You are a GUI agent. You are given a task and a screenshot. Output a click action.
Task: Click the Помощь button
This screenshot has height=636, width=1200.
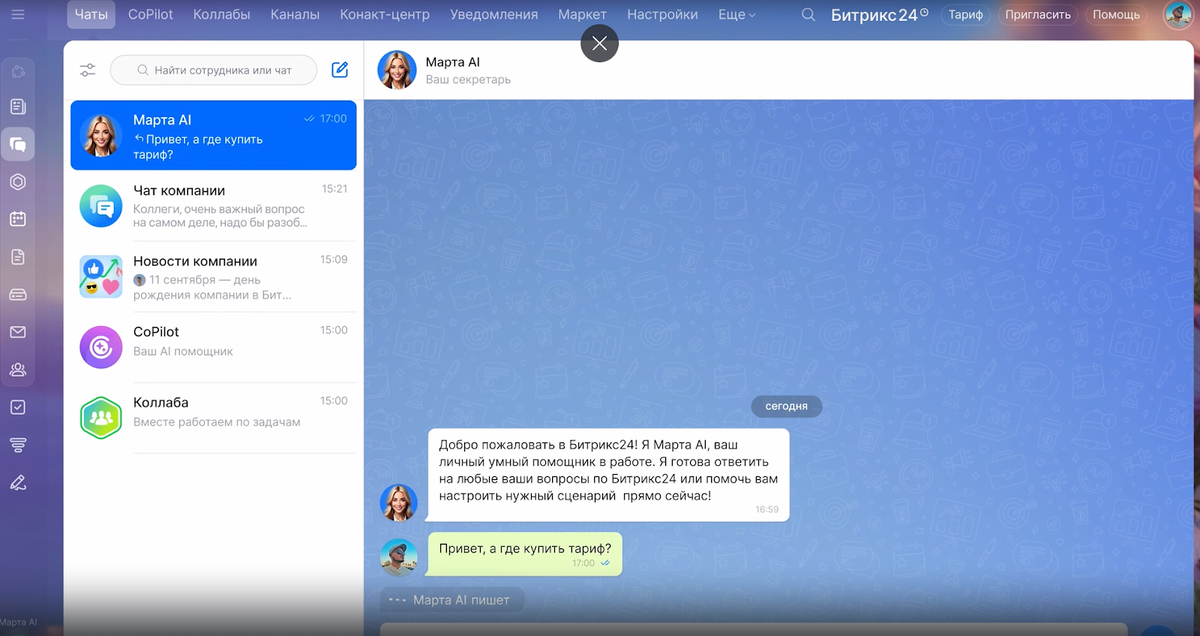(x=1116, y=15)
